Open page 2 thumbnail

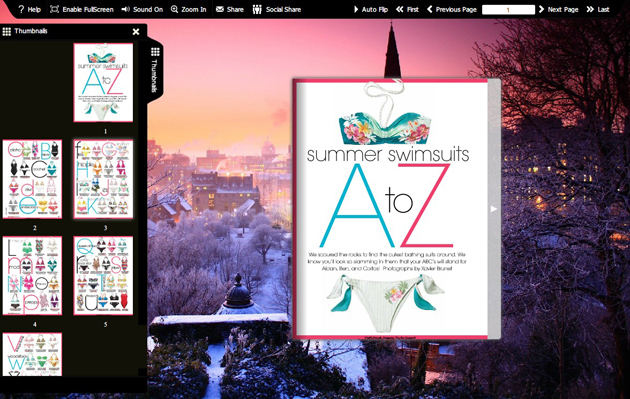pyautogui.click(x=33, y=179)
